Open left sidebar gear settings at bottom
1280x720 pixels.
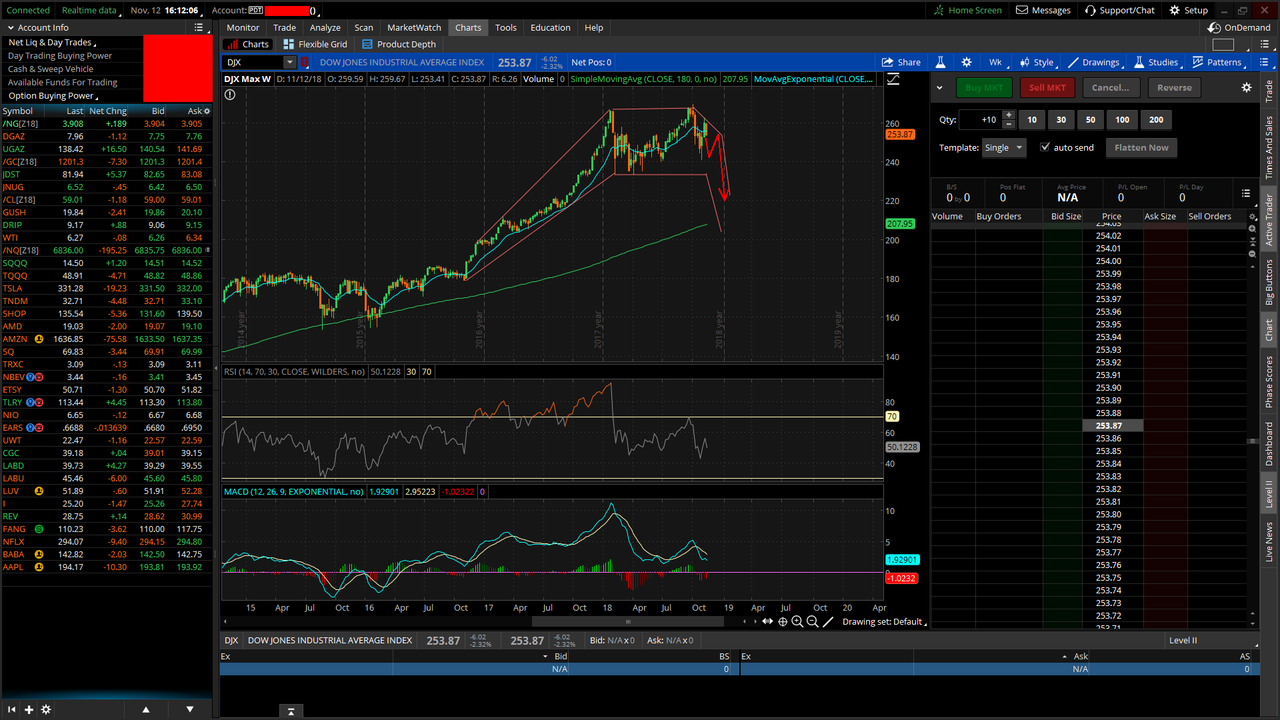coord(46,710)
